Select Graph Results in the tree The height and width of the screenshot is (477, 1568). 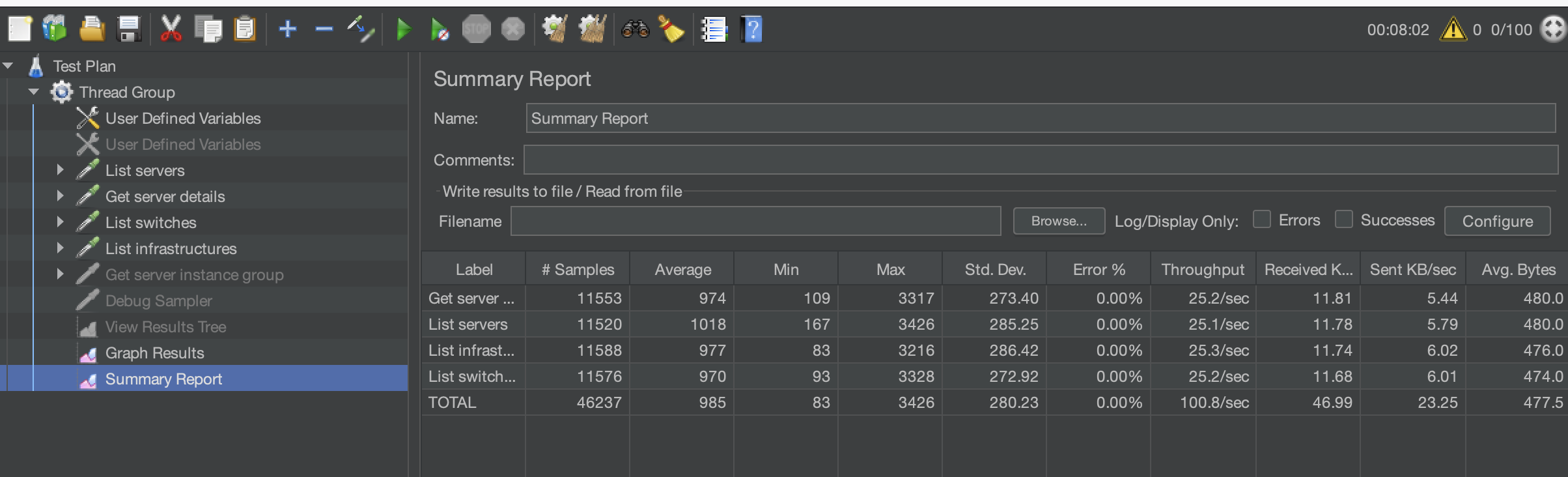(x=154, y=353)
